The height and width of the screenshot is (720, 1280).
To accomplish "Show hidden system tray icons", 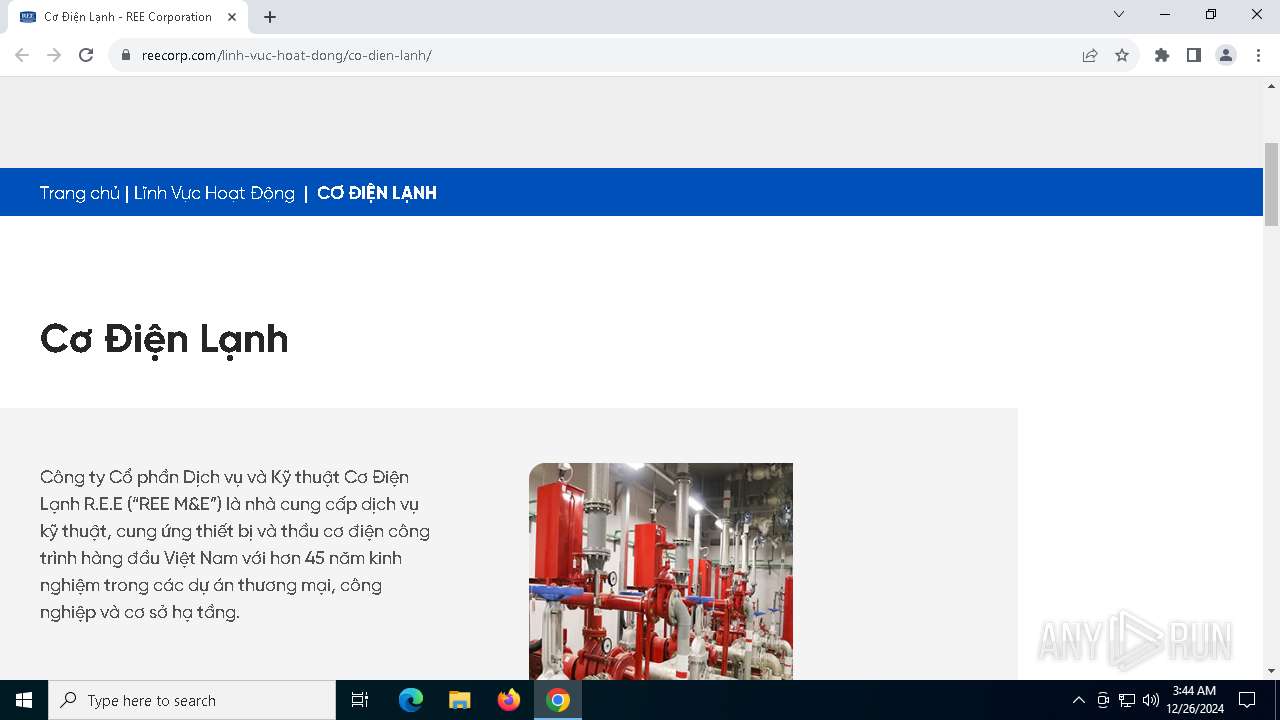I will click(x=1078, y=700).
